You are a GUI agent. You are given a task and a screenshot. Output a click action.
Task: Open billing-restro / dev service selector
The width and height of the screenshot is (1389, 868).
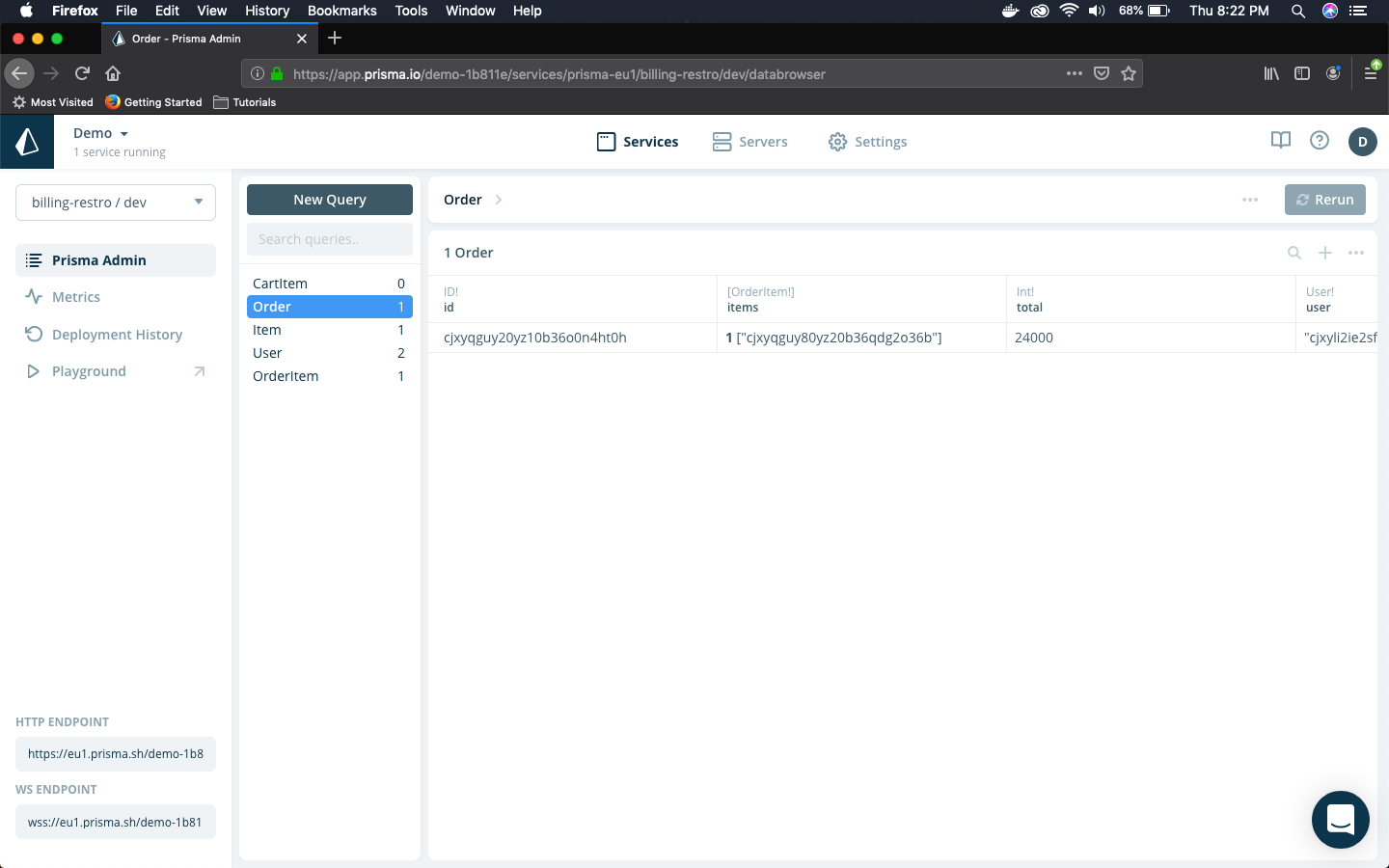click(116, 203)
